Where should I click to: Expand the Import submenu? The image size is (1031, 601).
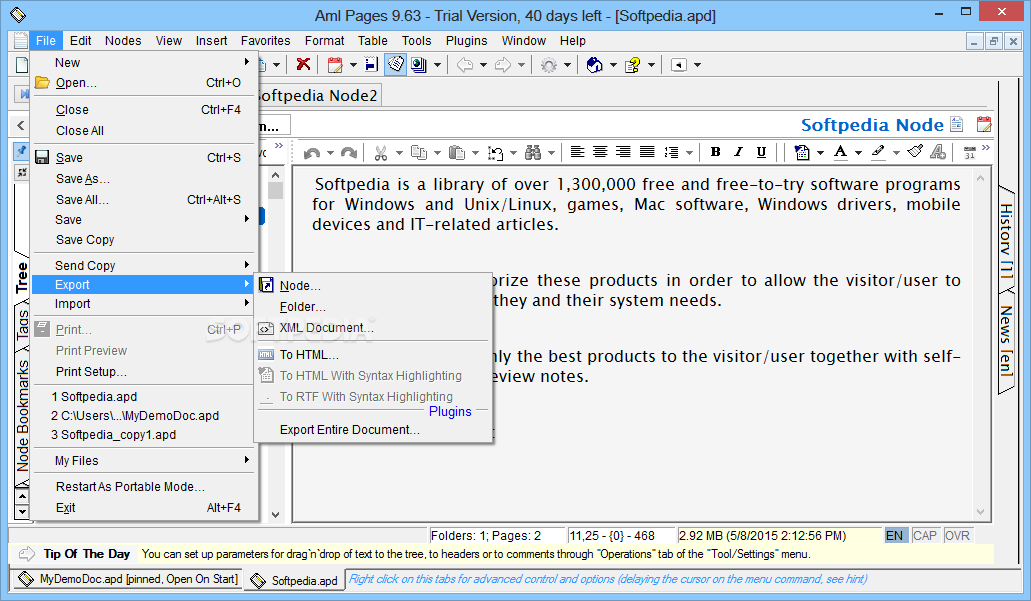point(143,304)
